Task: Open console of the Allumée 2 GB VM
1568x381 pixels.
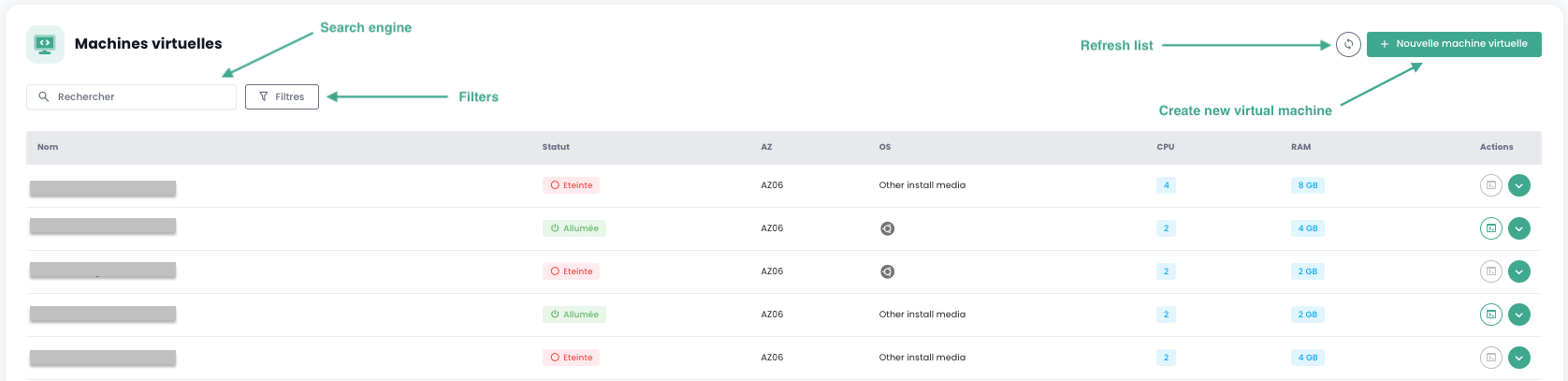Action: click(1490, 315)
